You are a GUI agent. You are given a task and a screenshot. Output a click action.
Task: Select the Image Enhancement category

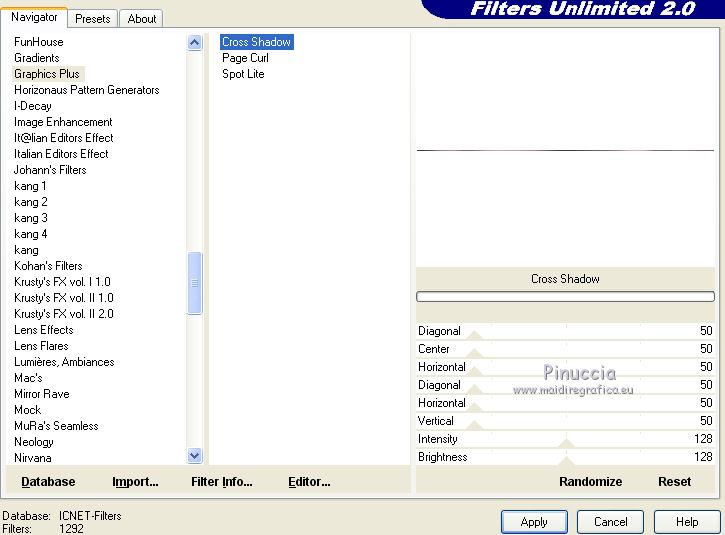point(63,122)
